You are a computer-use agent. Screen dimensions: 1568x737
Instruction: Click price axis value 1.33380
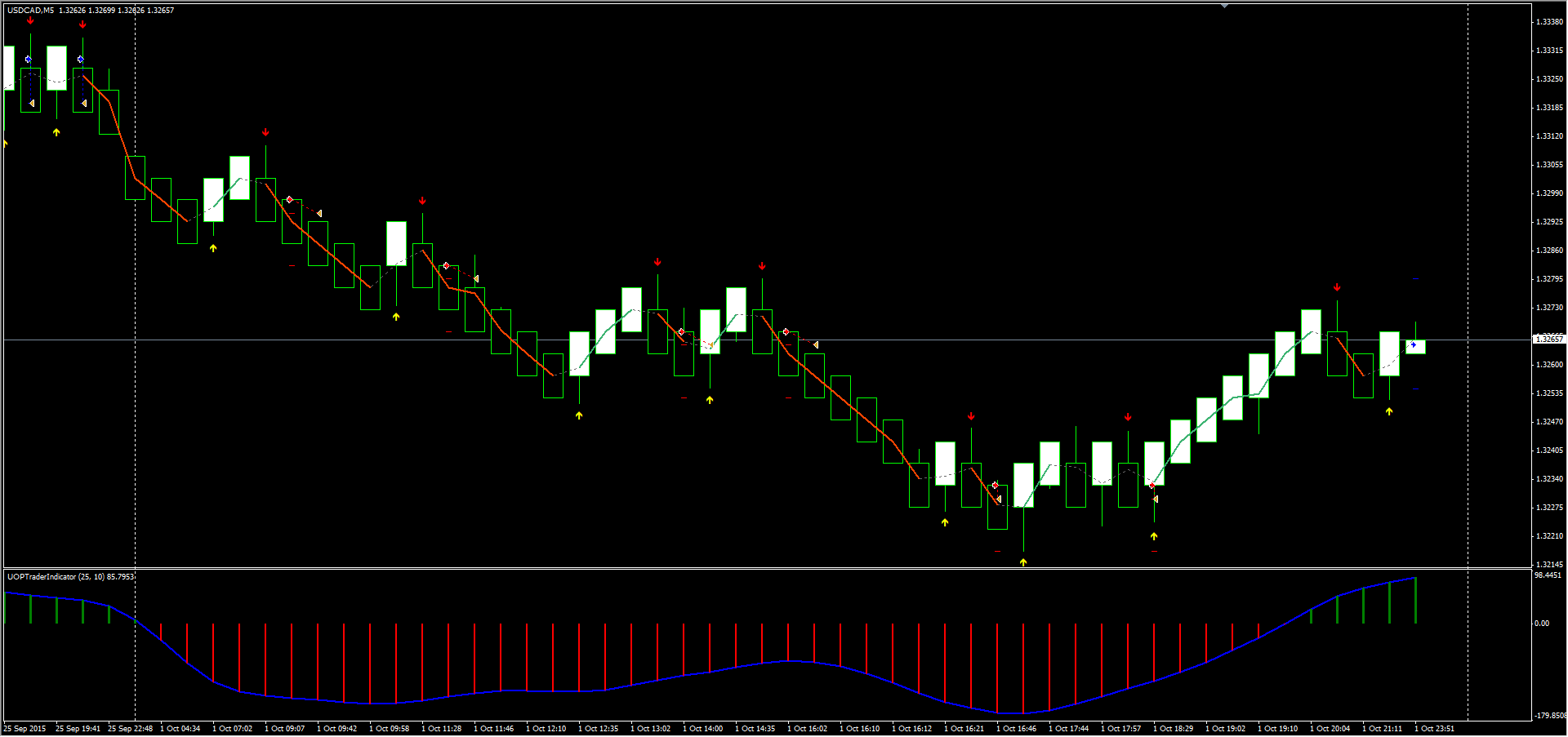point(1550,22)
